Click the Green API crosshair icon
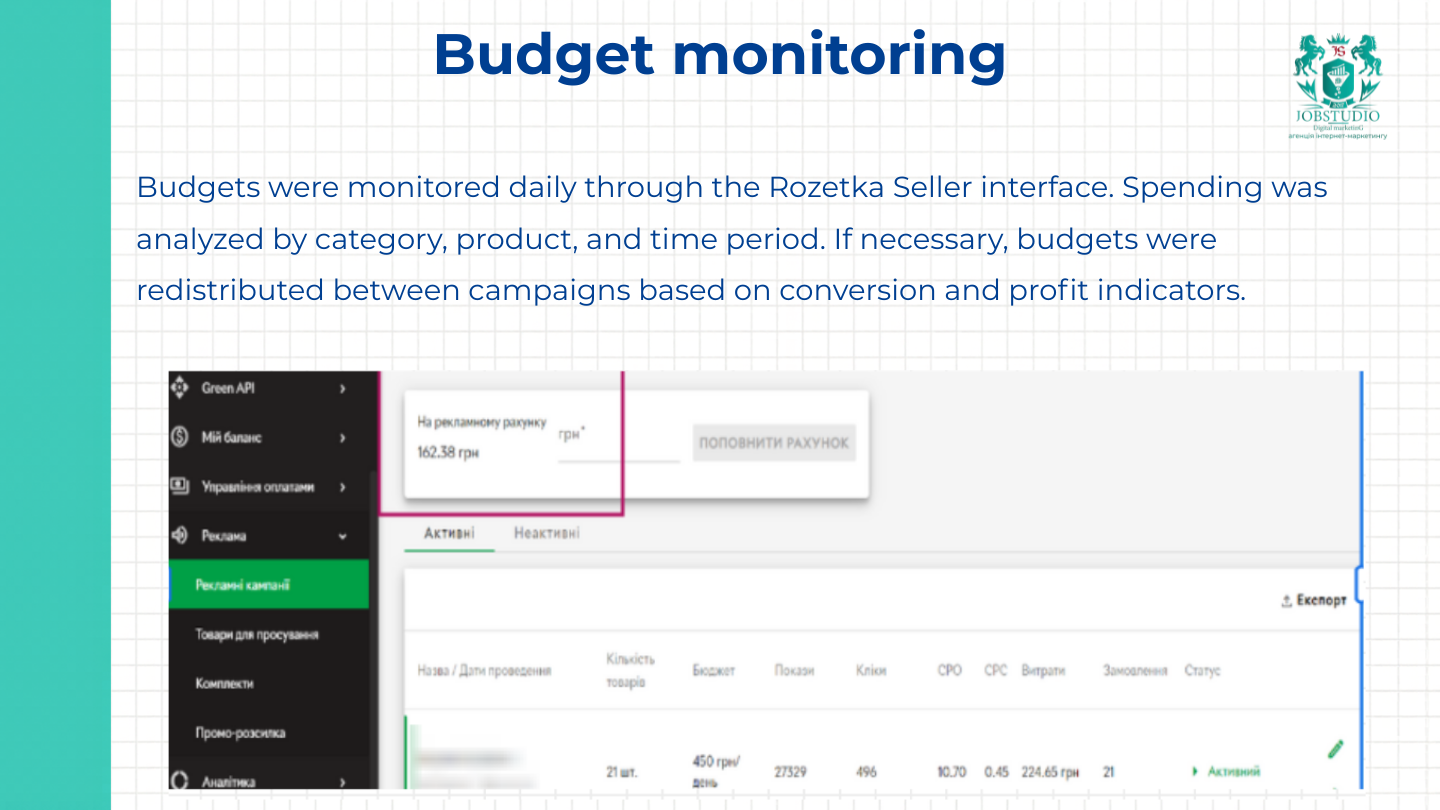Viewport: 1440px width, 810px height. 180,387
